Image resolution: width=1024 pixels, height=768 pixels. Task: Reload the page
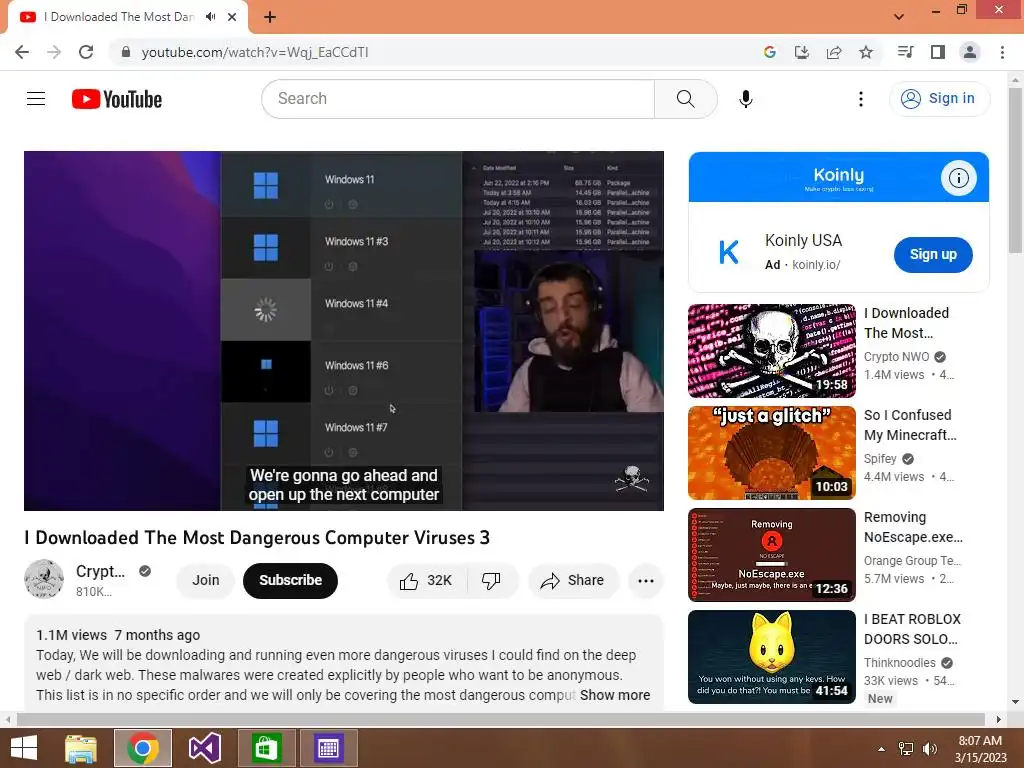pos(86,52)
